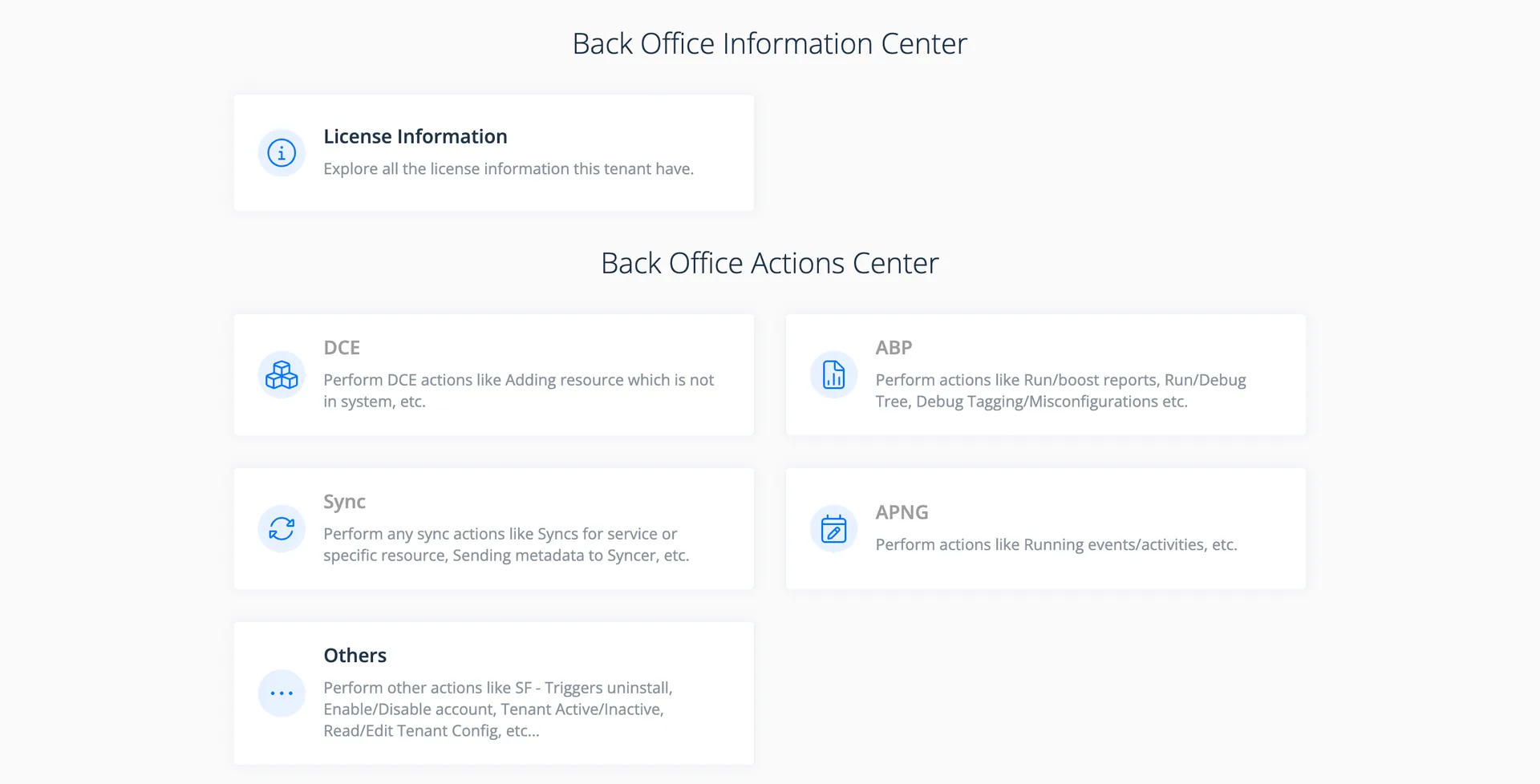Click the DCE cubes icon
This screenshot has width=1540, height=784.
click(x=282, y=374)
